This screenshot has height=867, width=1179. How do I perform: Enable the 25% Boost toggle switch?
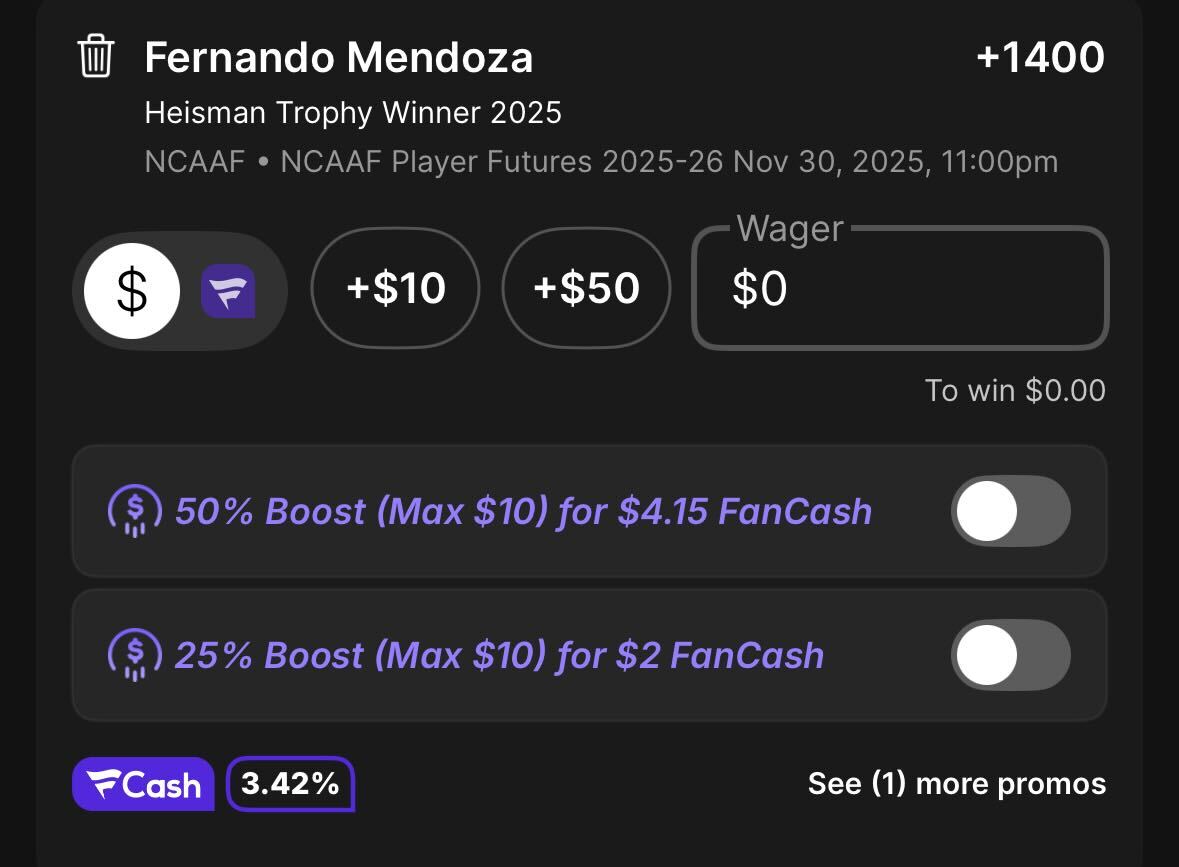[x=1010, y=655]
